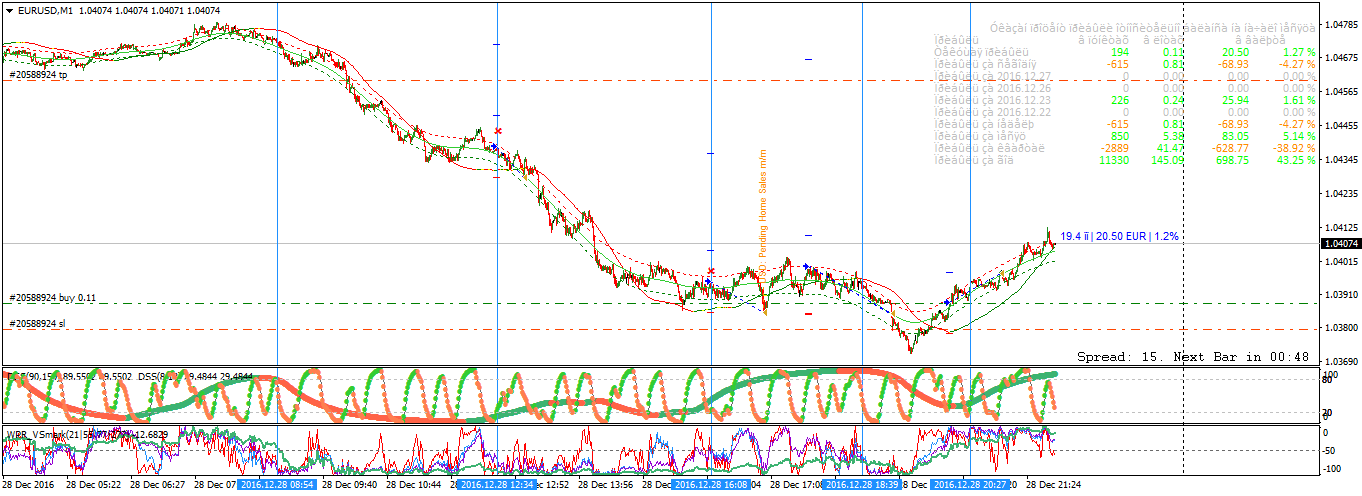
Task: Click the 5.14 % value in stats table
Action: tap(1298, 135)
